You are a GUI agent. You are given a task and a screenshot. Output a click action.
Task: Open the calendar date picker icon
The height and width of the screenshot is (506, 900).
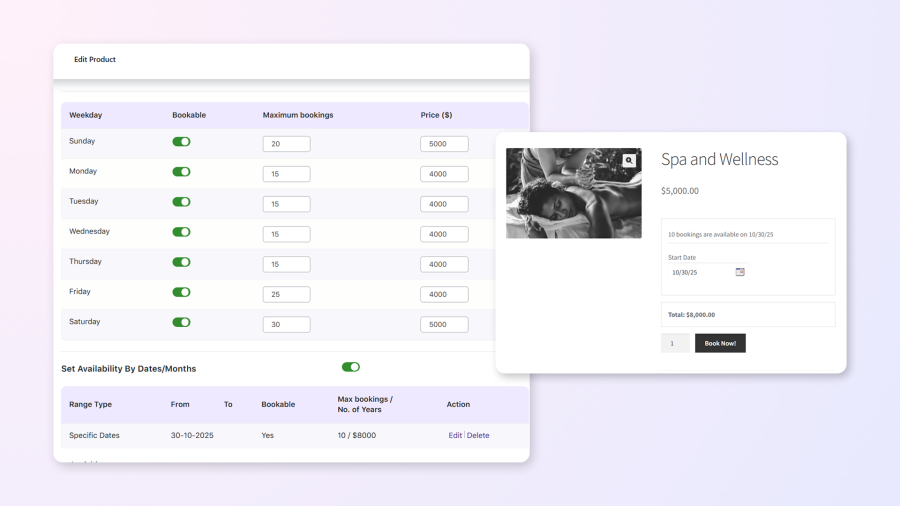coord(740,272)
